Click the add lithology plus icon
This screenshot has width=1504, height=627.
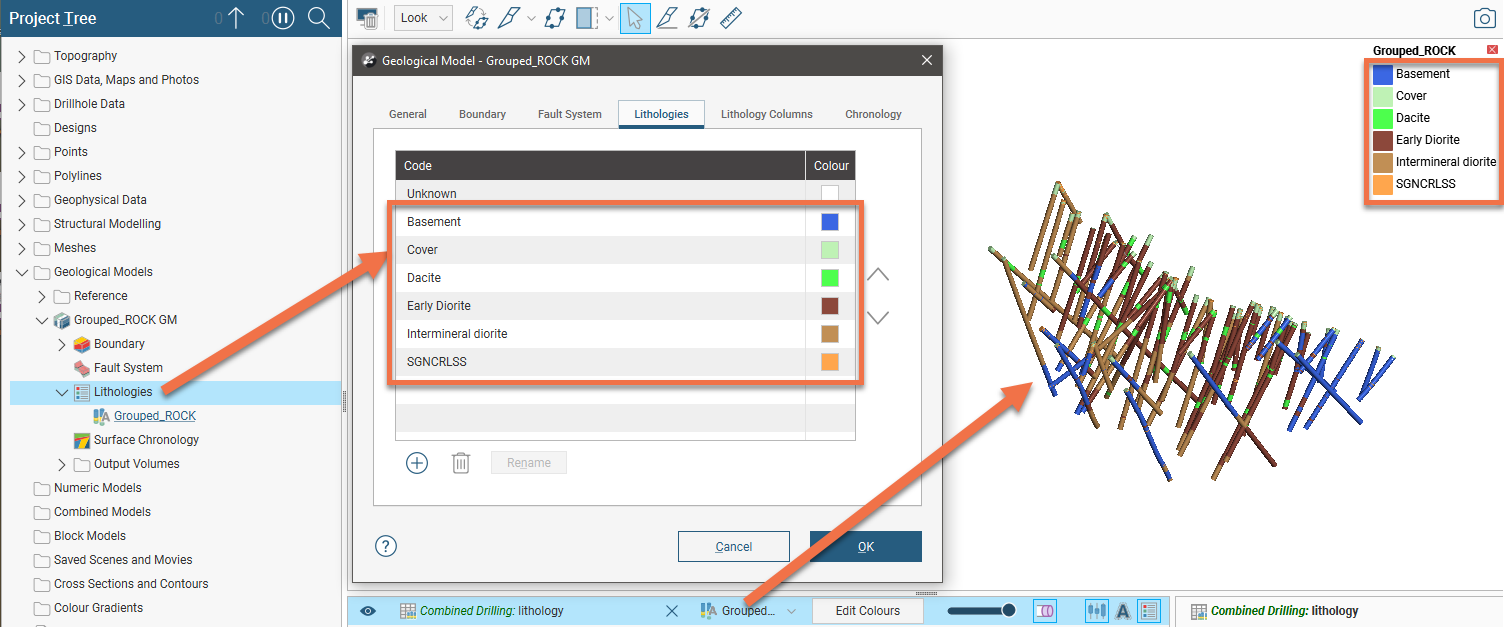coord(417,463)
